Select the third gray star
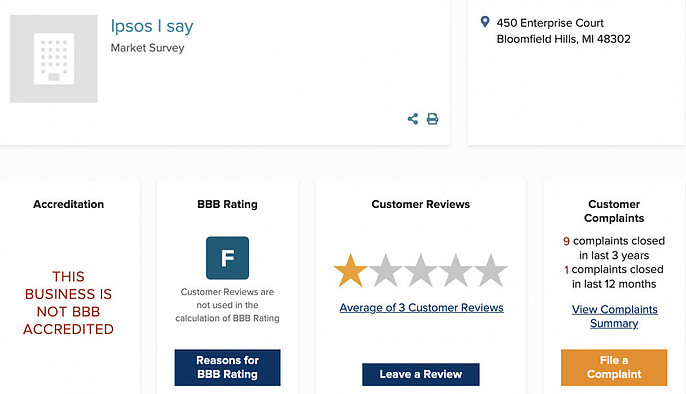The height and width of the screenshot is (394, 686). point(420,271)
